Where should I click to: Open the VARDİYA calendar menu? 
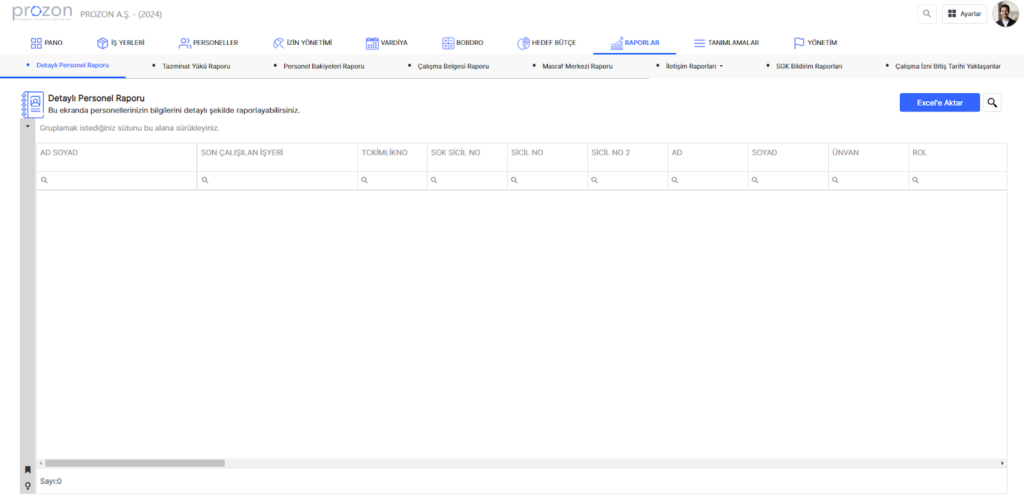pyautogui.click(x=386, y=43)
